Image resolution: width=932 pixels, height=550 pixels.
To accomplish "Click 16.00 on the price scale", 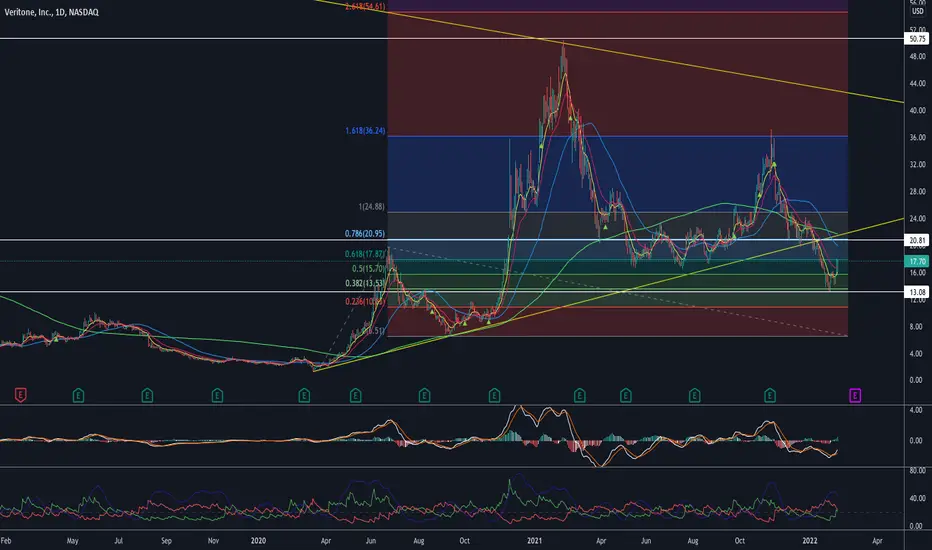I will click(917, 272).
